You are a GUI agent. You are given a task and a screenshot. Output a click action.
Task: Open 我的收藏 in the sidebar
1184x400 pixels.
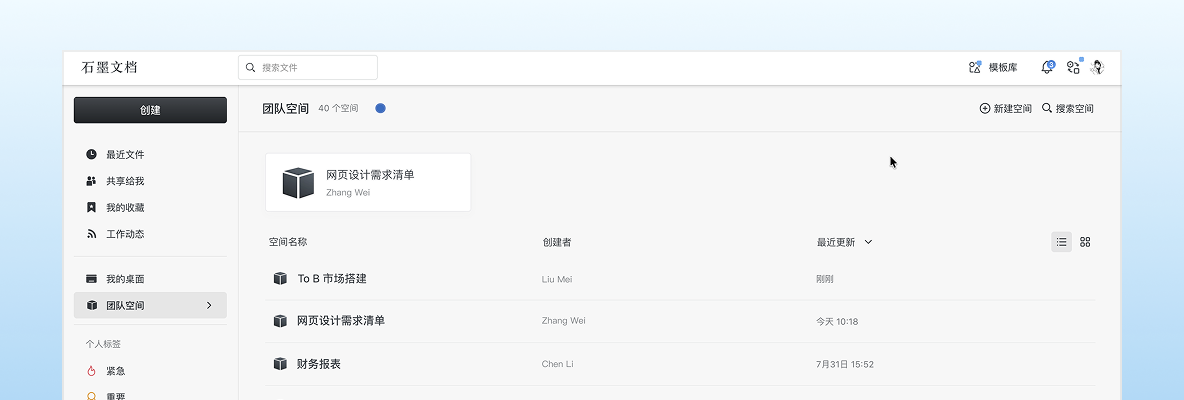(150, 208)
